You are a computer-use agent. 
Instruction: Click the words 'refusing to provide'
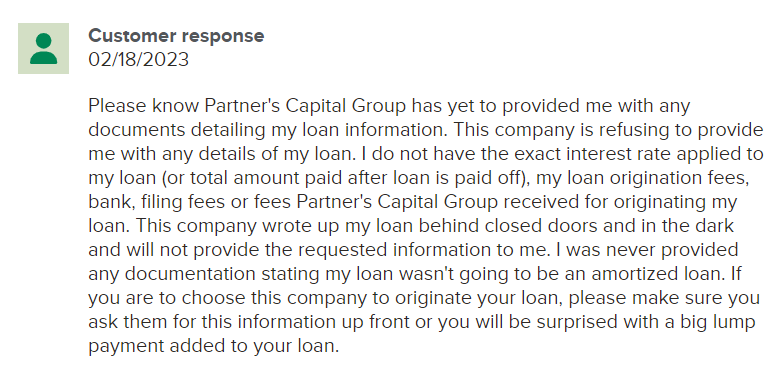tap(675, 130)
